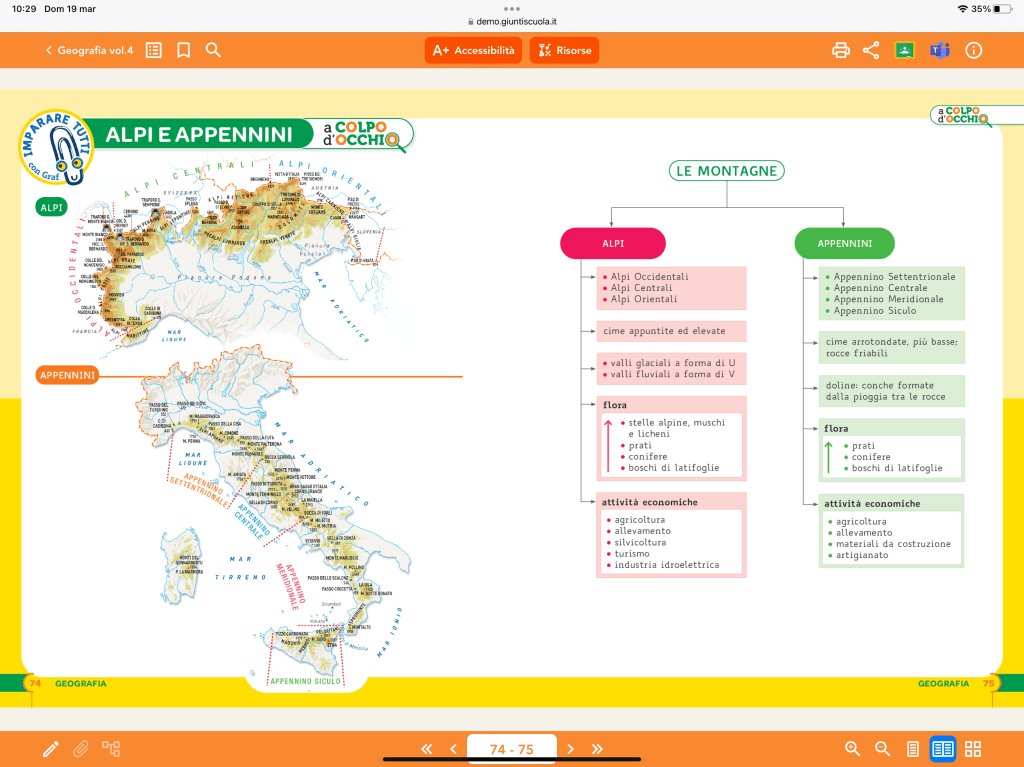Select the pencil annotation tool
Screen dimensions: 1024x767
(51, 748)
